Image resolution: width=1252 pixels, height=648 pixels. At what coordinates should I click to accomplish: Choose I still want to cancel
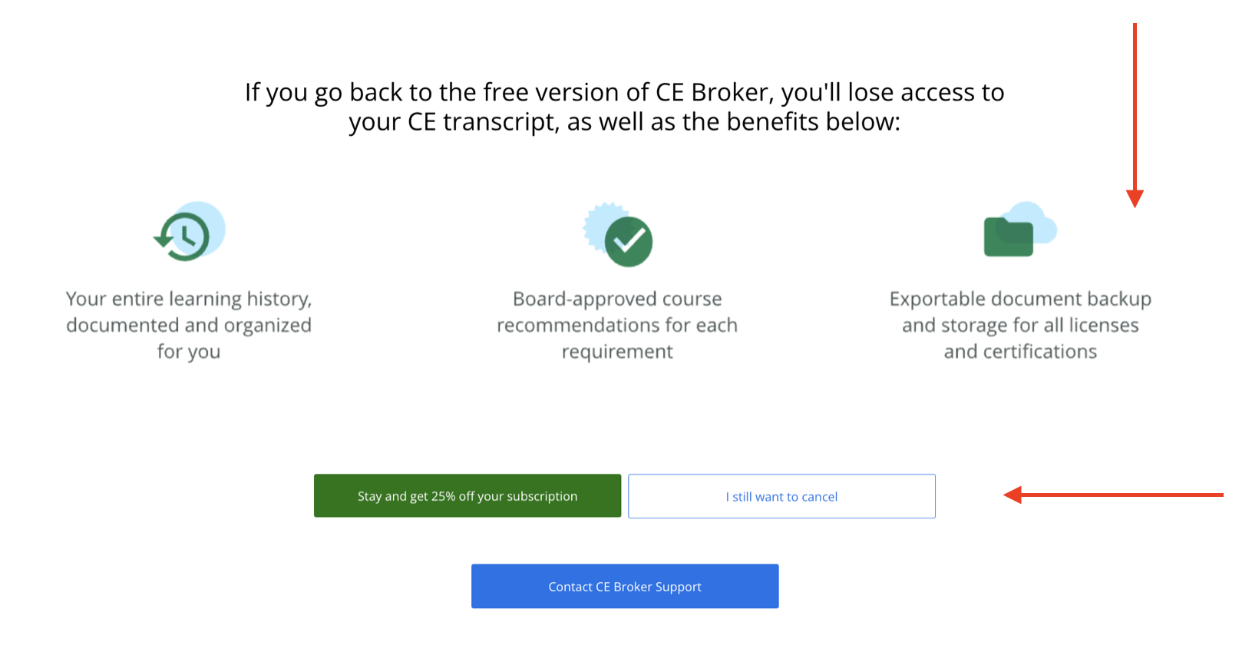tap(782, 496)
